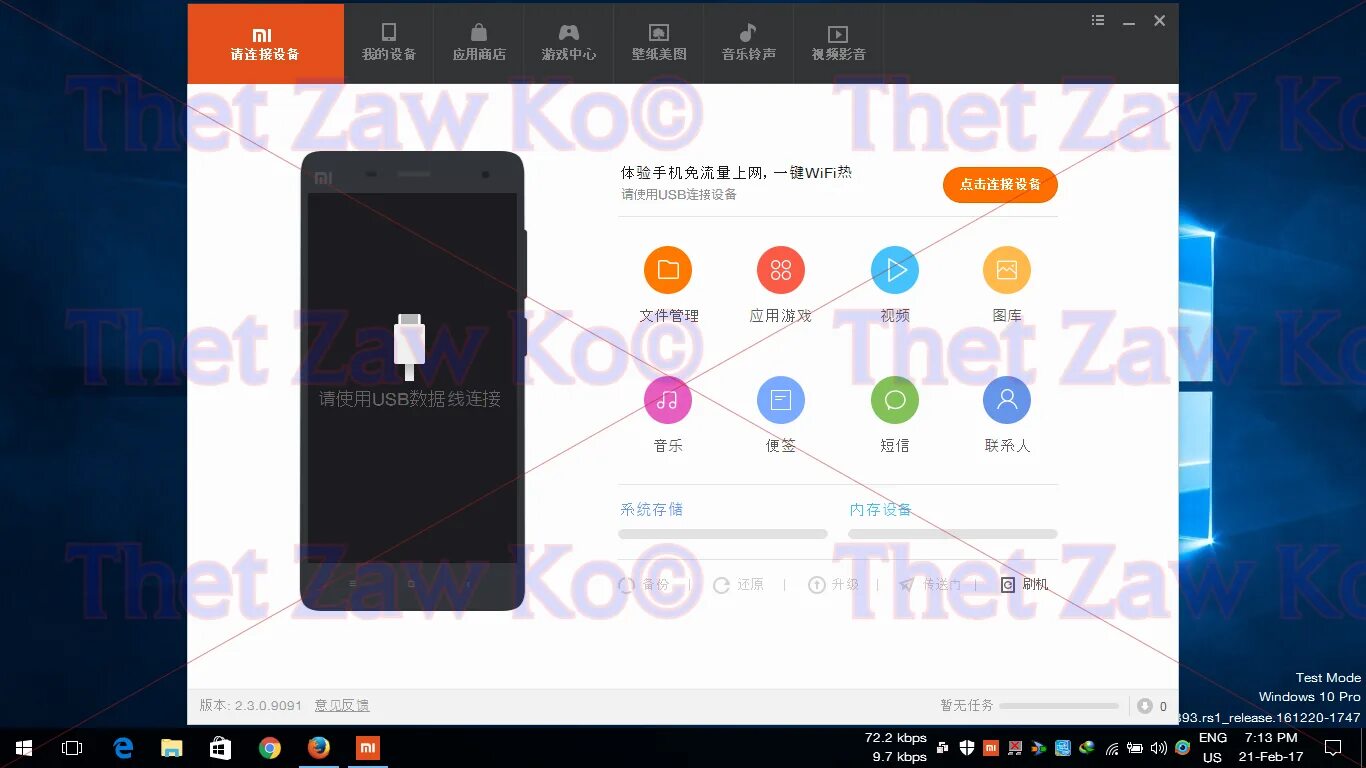This screenshot has height=768, width=1366.
Task: Open the main menu list icon
Action: coord(1098,20)
